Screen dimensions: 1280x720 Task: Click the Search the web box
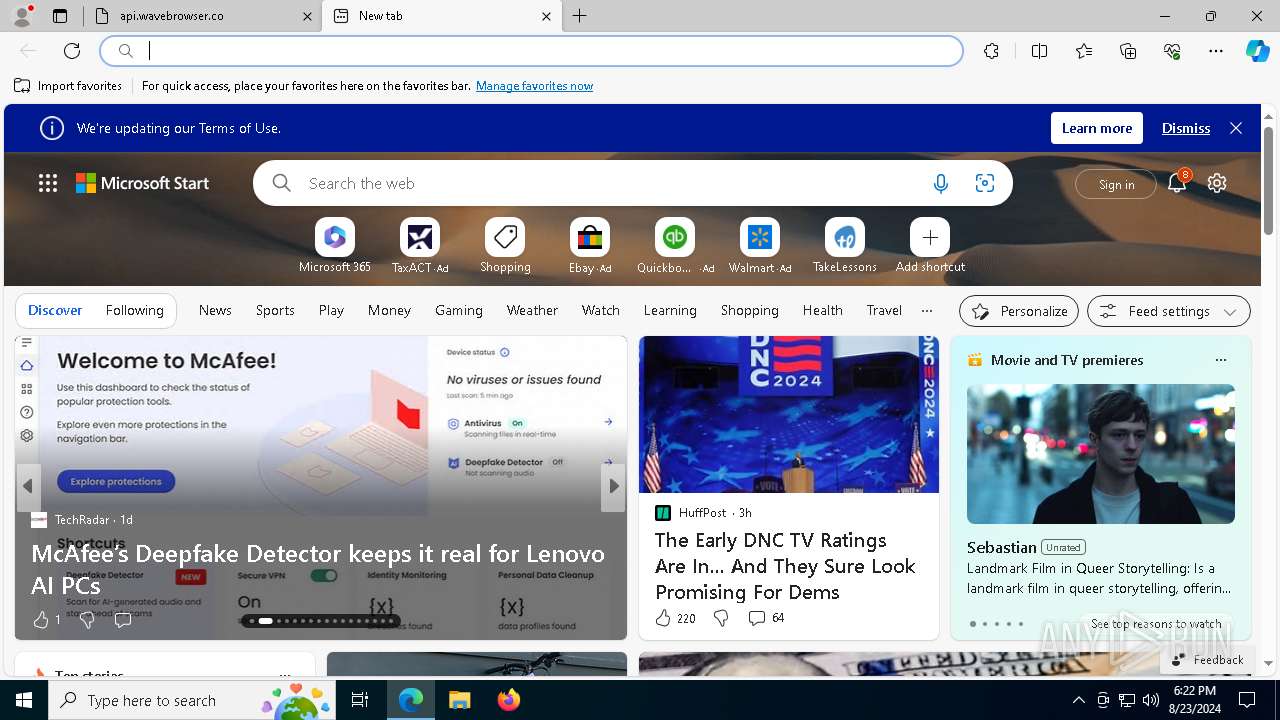tap(610, 183)
